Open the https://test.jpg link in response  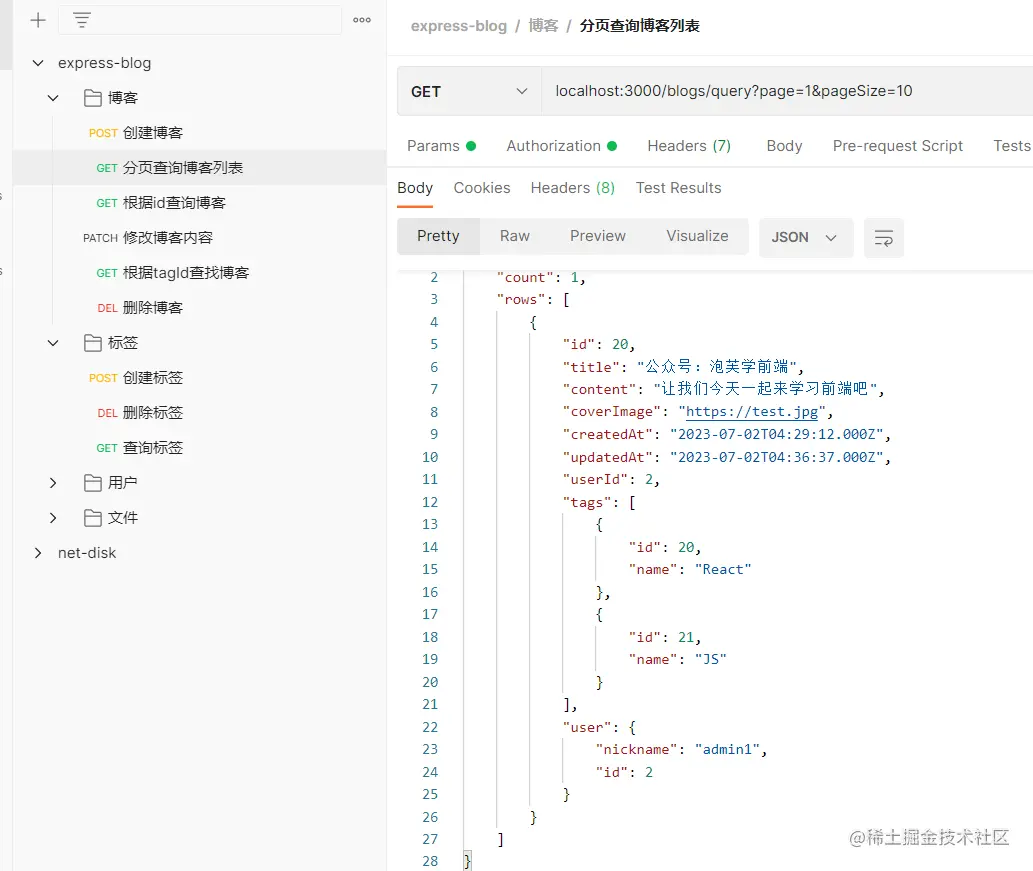[x=752, y=412]
